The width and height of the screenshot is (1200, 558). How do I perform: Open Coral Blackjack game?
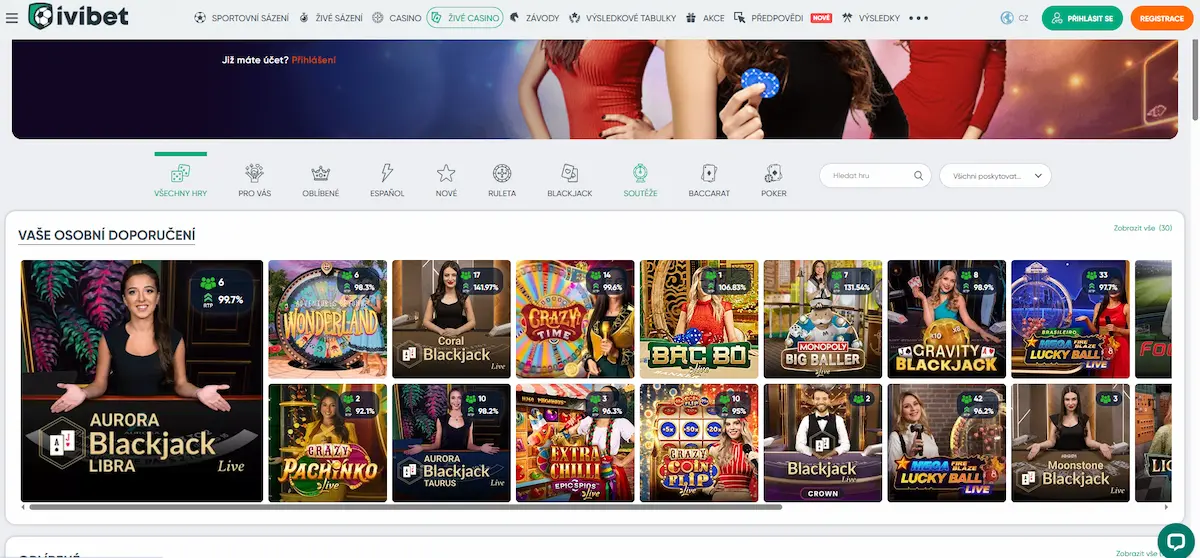(451, 319)
